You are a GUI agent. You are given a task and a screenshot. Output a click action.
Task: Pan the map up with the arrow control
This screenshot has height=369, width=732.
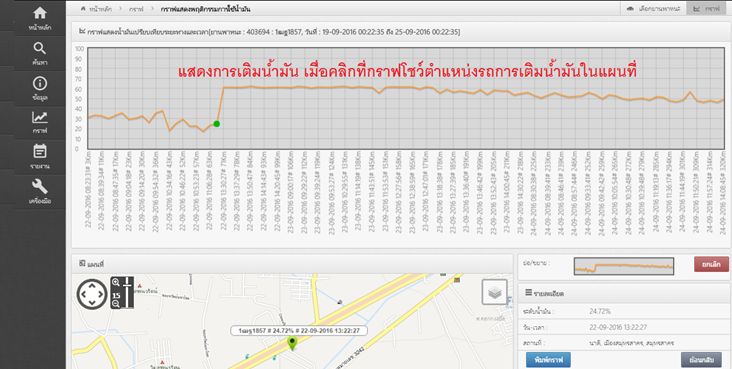coord(92,284)
